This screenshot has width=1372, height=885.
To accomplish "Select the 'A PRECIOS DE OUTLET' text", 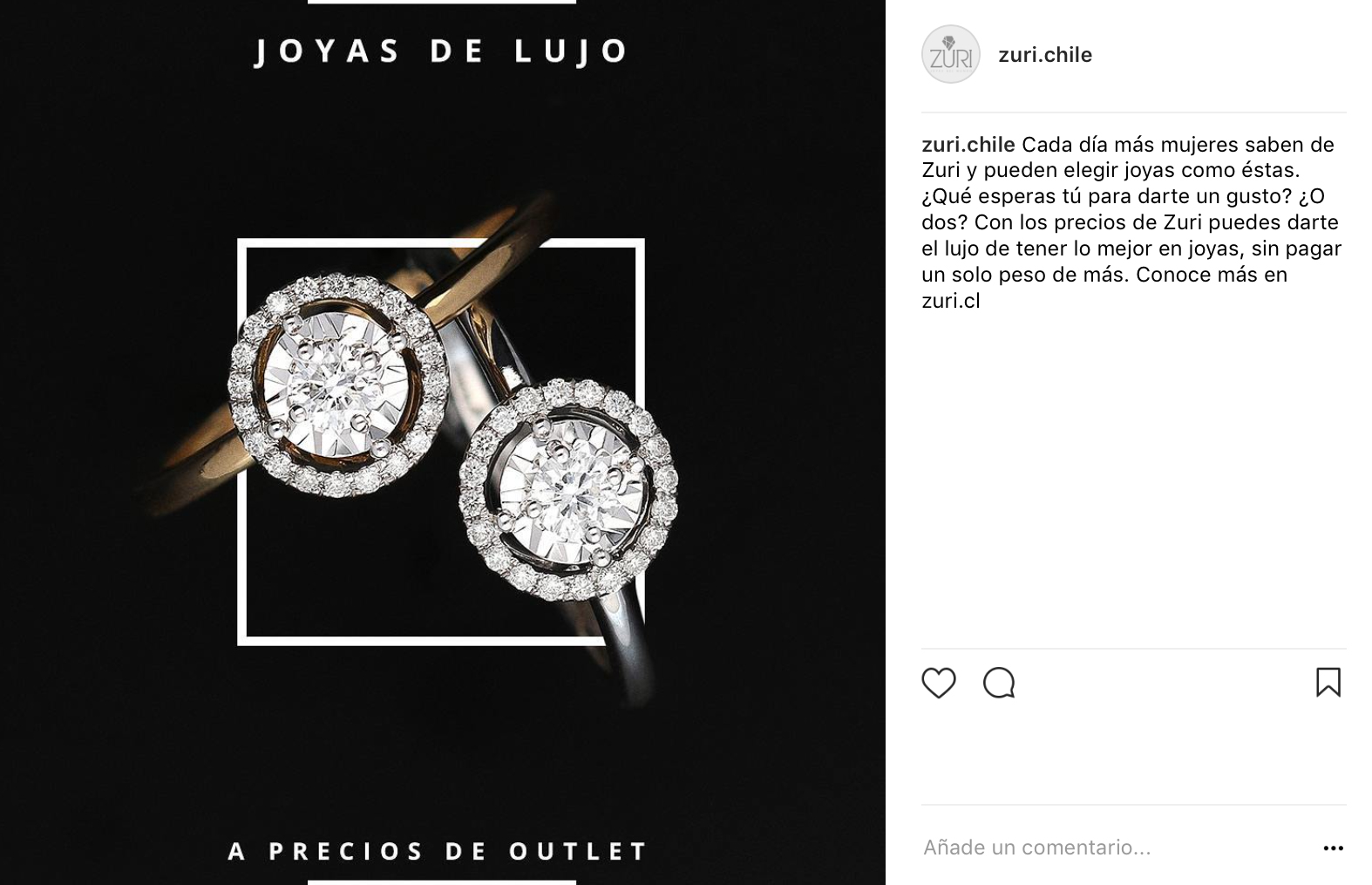I will [x=438, y=851].
